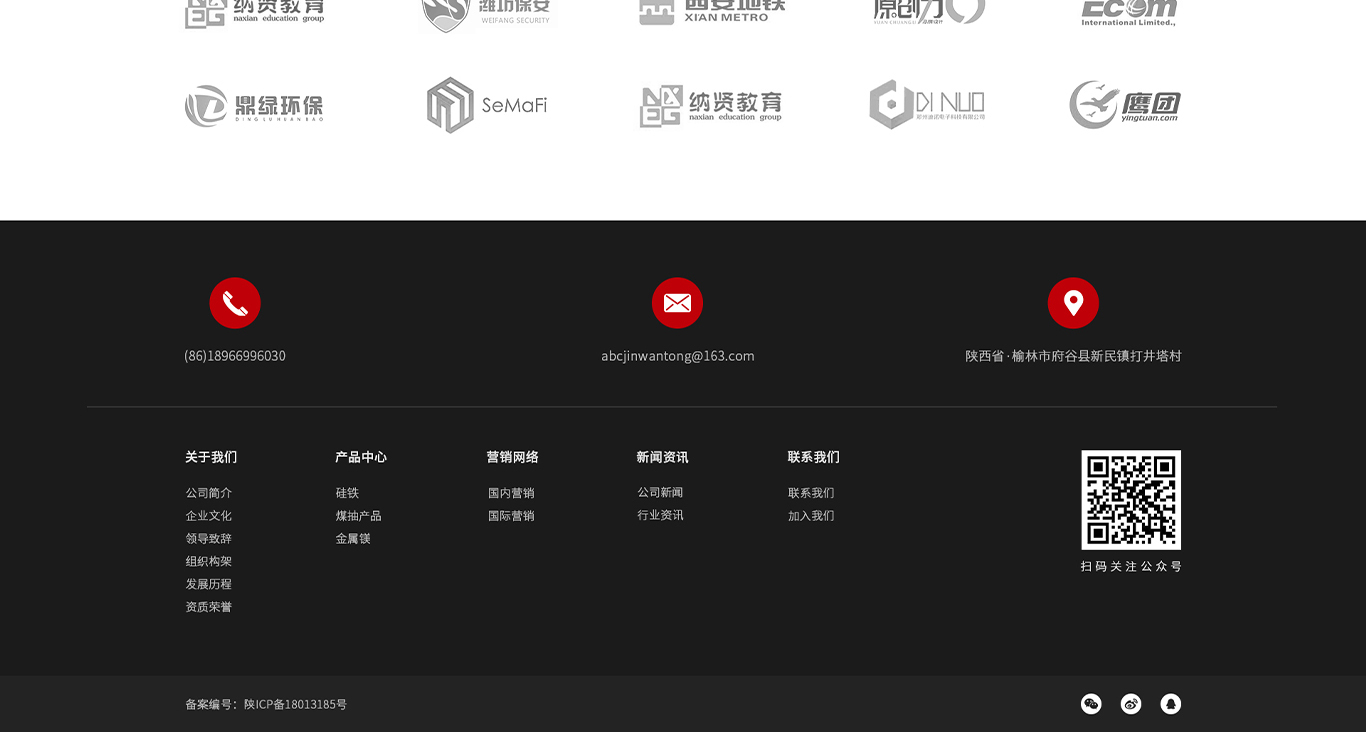Select the 硅铁 product link
Screen dimensions: 1366x732
(x=347, y=493)
